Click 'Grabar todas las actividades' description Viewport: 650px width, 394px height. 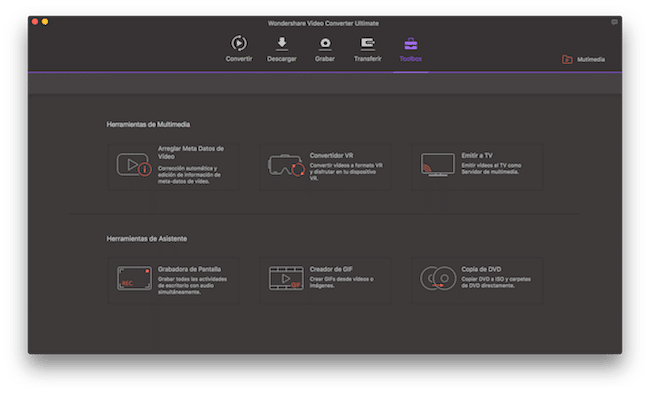(x=192, y=285)
